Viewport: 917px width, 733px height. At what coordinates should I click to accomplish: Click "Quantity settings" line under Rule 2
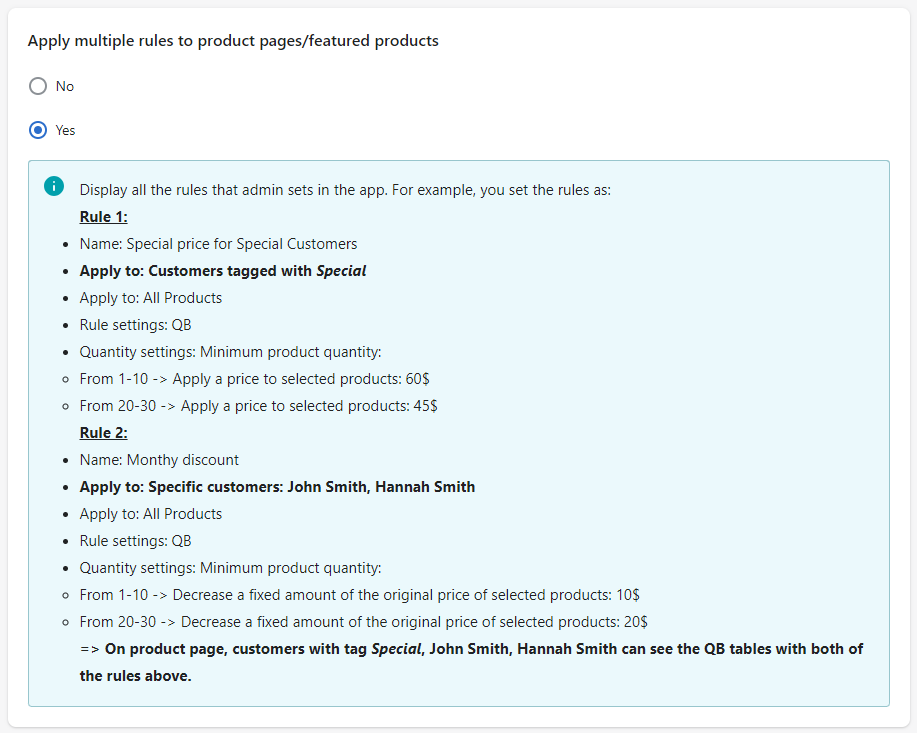230,568
